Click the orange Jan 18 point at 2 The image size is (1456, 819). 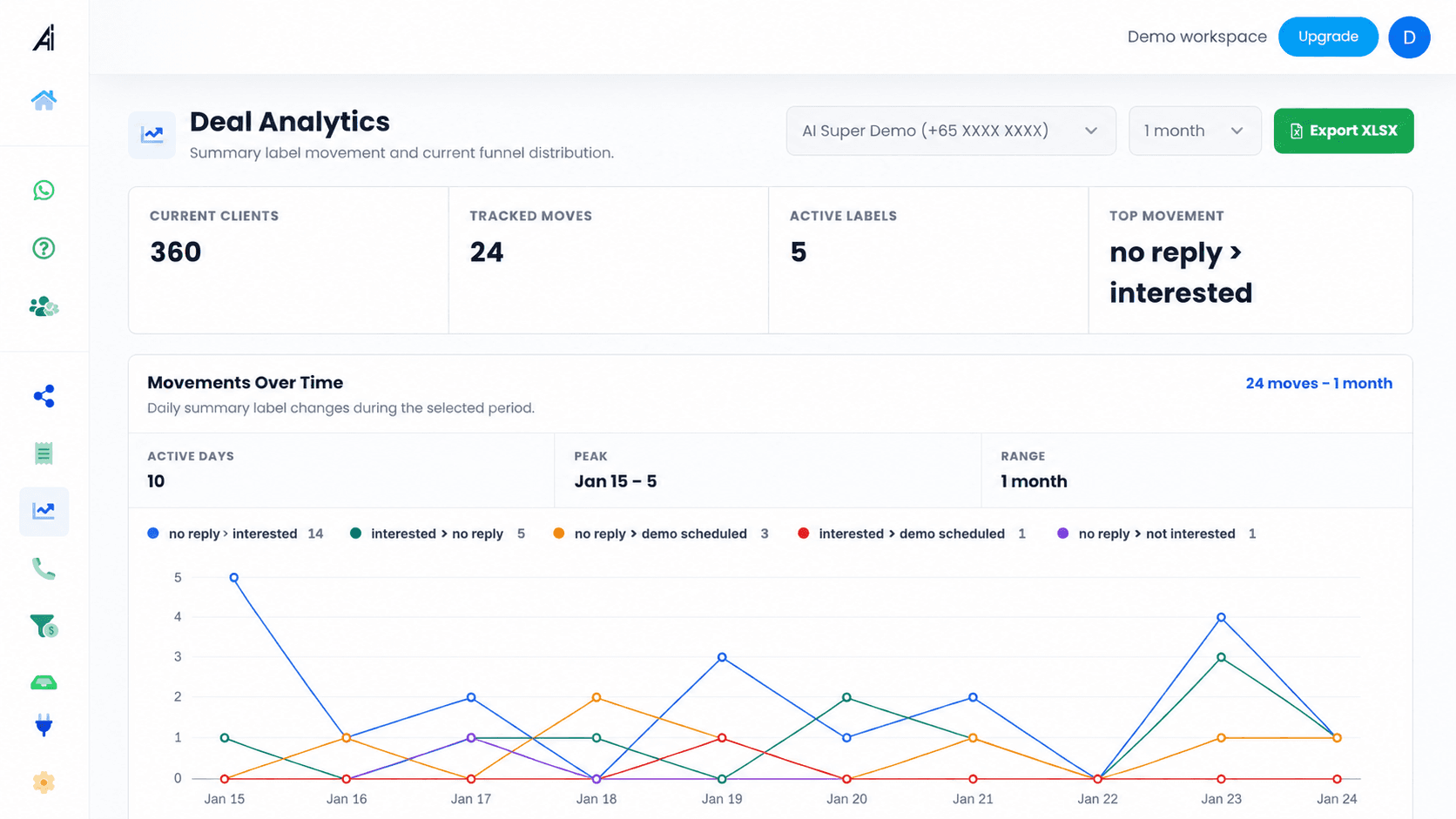(x=597, y=697)
